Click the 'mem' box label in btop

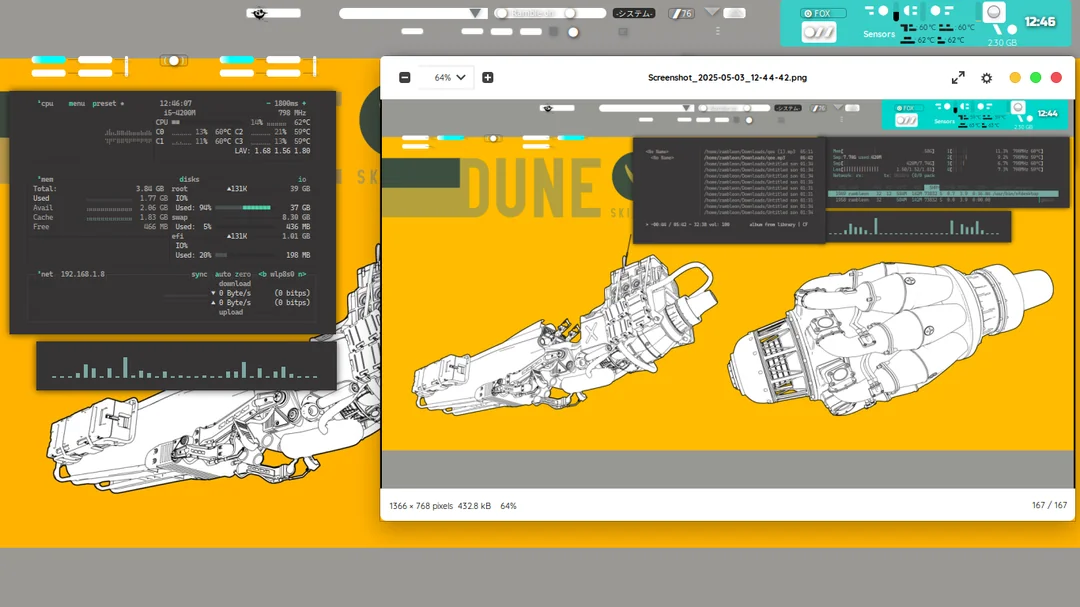pyautogui.click(x=47, y=179)
